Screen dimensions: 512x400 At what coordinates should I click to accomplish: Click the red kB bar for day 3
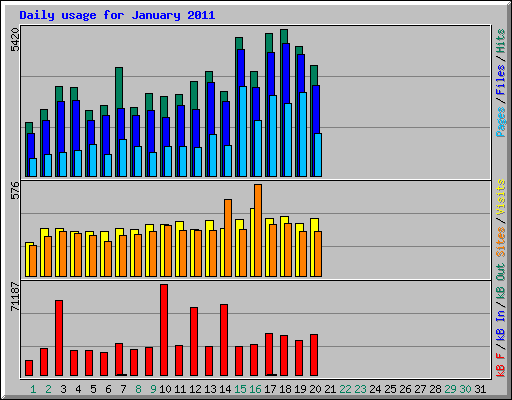(x=59, y=338)
